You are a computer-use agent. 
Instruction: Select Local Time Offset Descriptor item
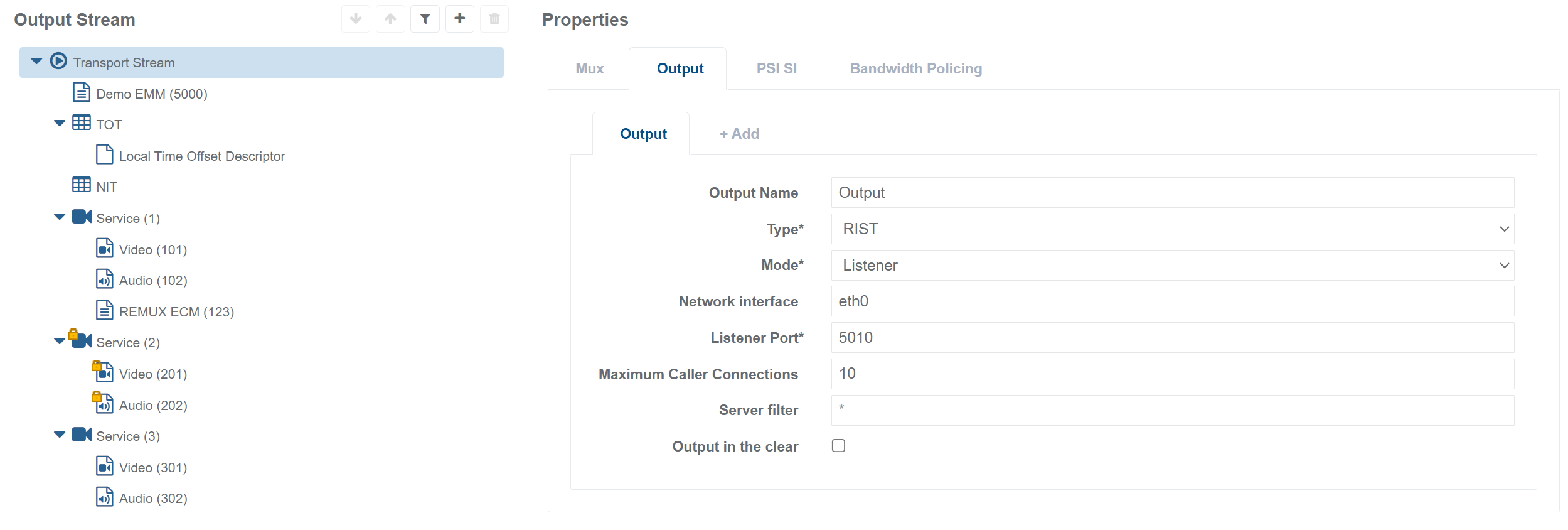coord(201,156)
